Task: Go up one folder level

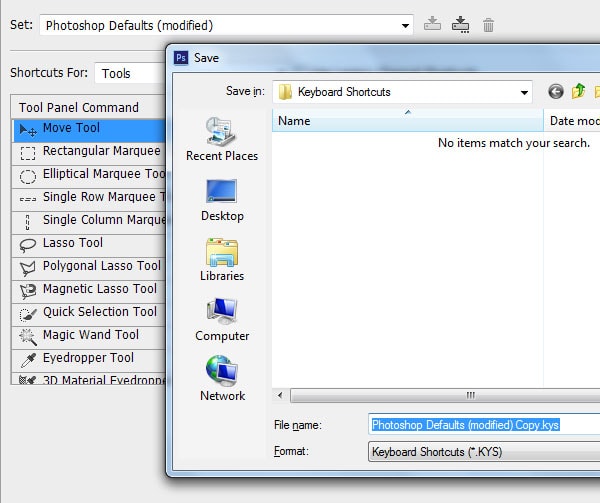Action: click(x=578, y=91)
